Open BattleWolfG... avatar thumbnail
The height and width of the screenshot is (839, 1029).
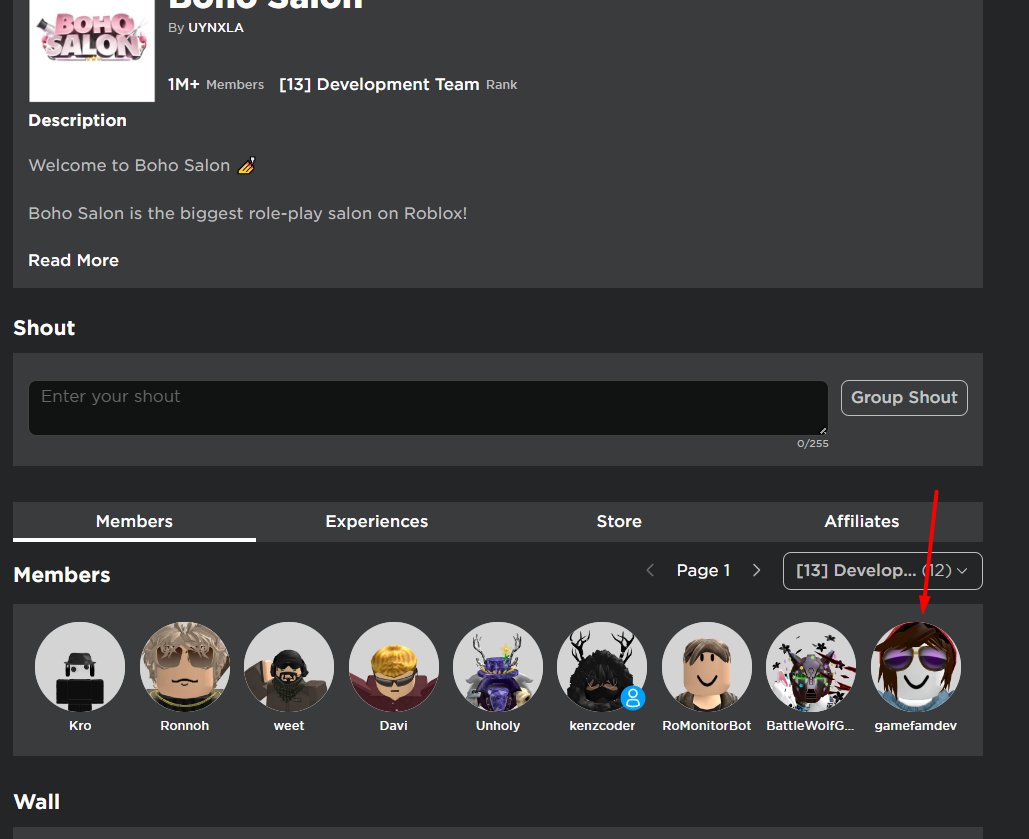point(810,667)
